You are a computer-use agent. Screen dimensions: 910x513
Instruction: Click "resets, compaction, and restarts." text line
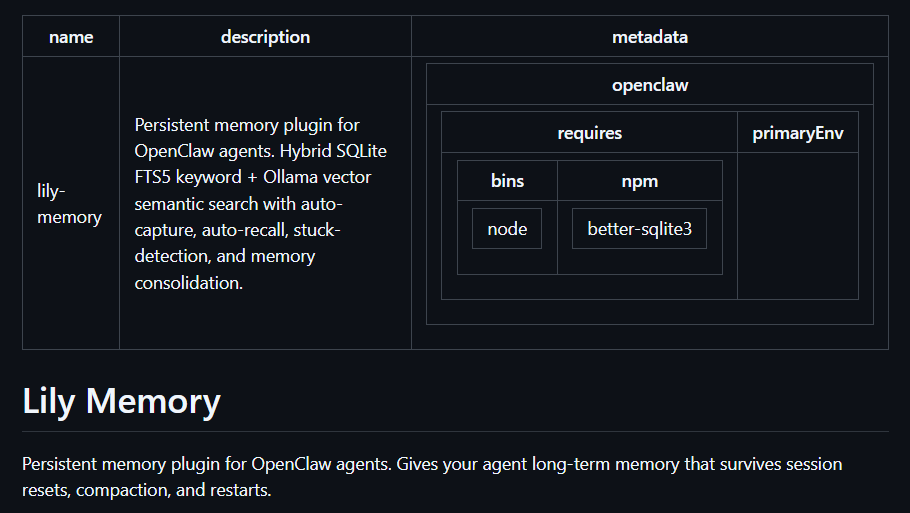click(146, 491)
